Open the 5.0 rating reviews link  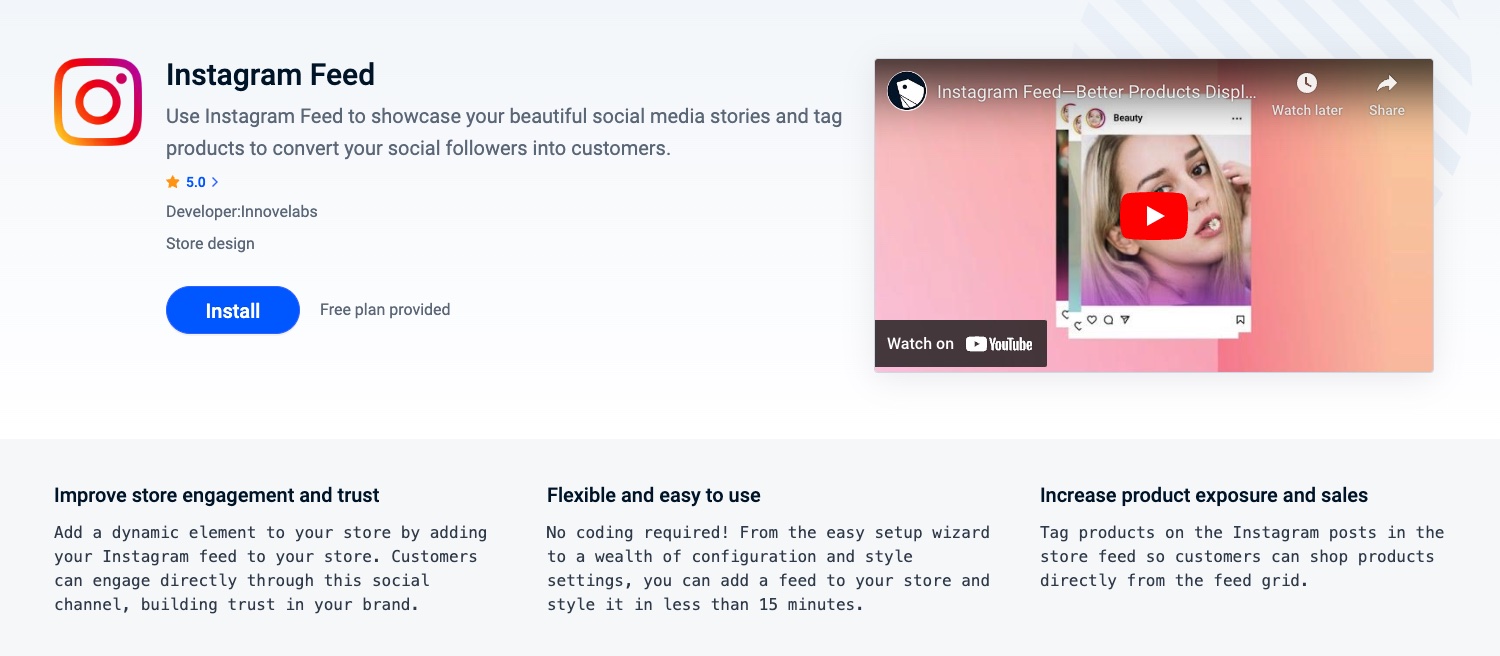(x=195, y=182)
